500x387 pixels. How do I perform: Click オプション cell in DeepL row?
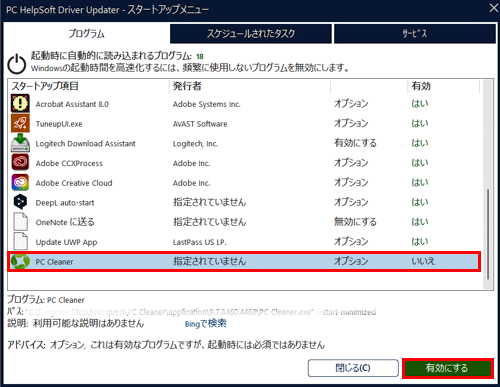click(351, 202)
